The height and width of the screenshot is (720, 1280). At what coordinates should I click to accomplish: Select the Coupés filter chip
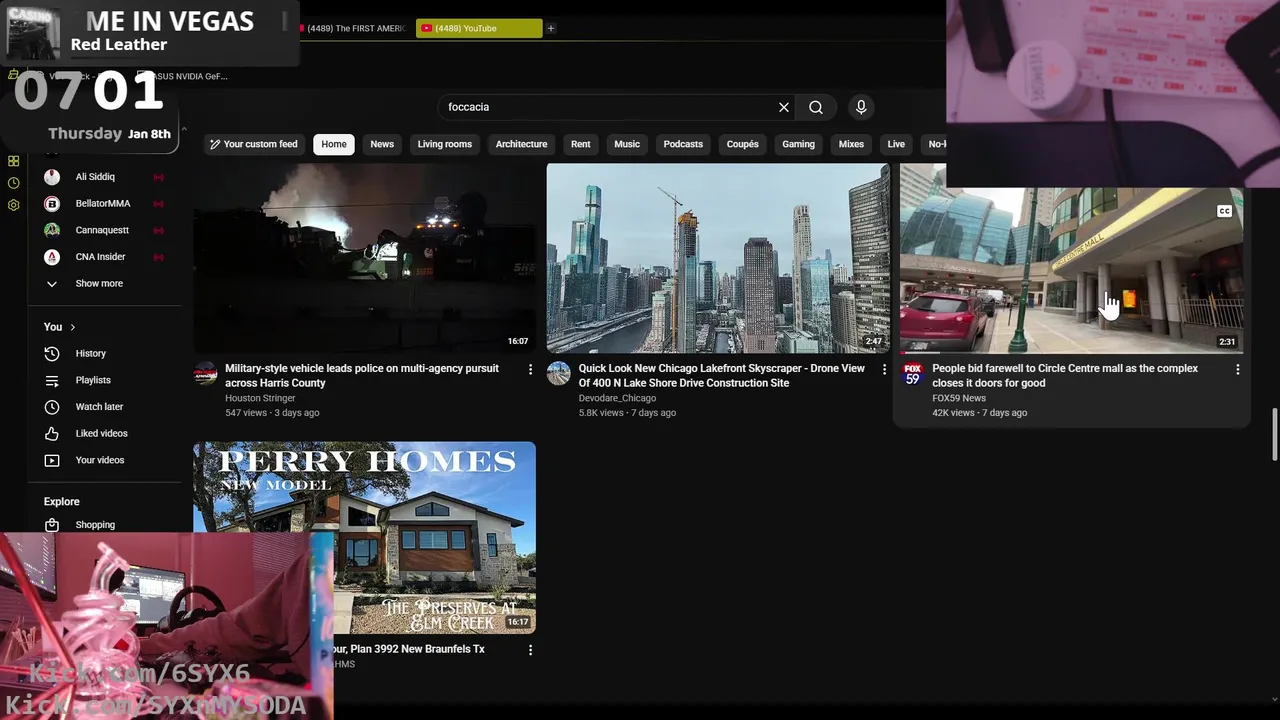coord(742,144)
